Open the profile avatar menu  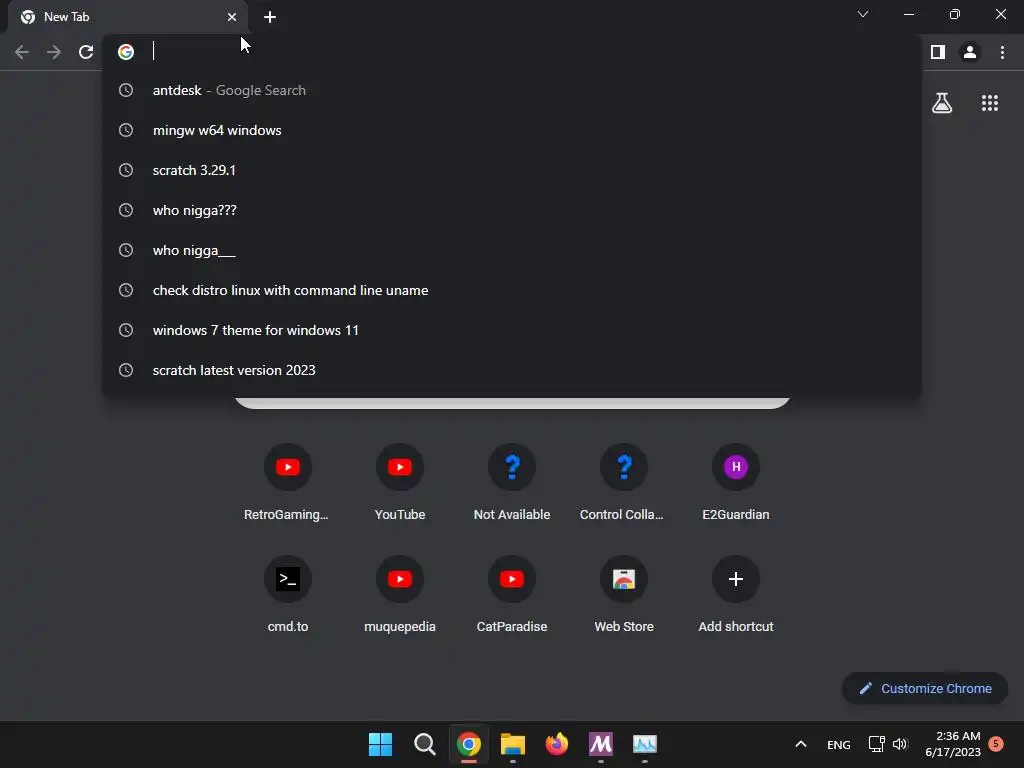point(970,52)
